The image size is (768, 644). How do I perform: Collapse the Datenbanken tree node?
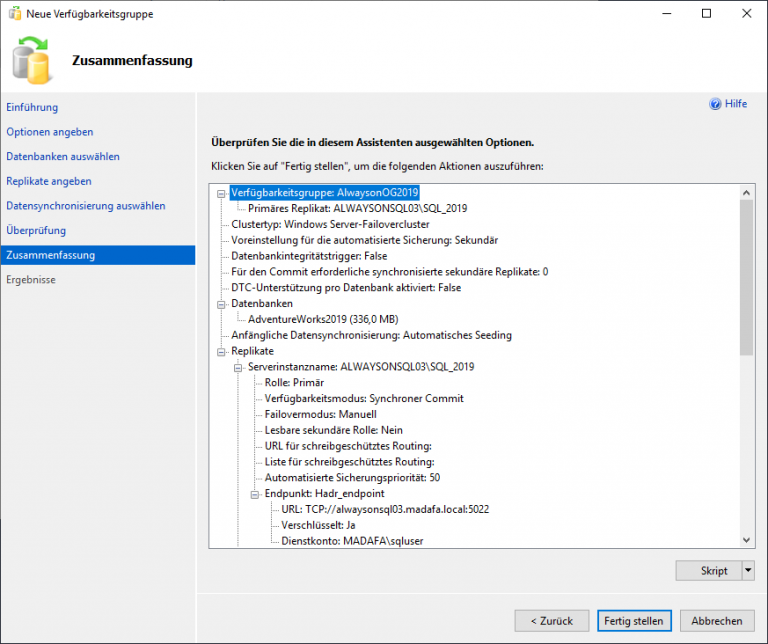[x=221, y=305]
